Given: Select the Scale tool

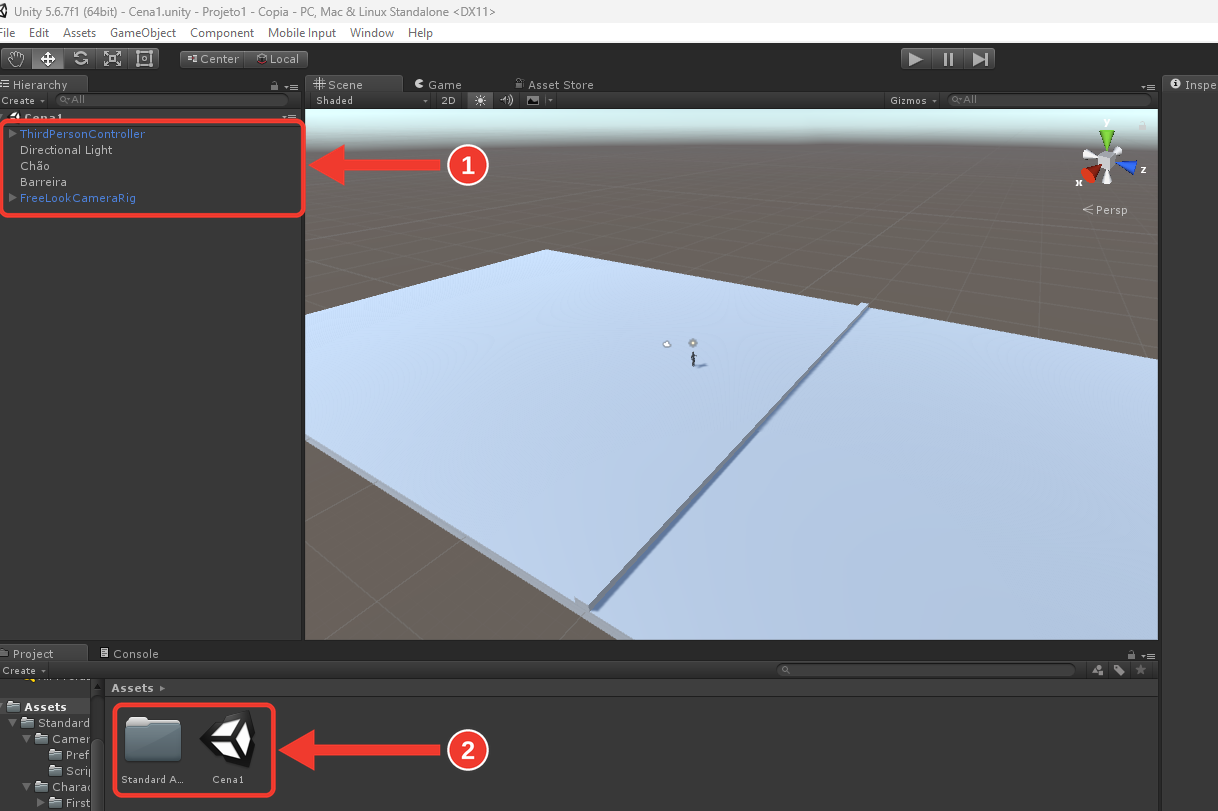Looking at the screenshot, I should pyautogui.click(x=112, y=59).
